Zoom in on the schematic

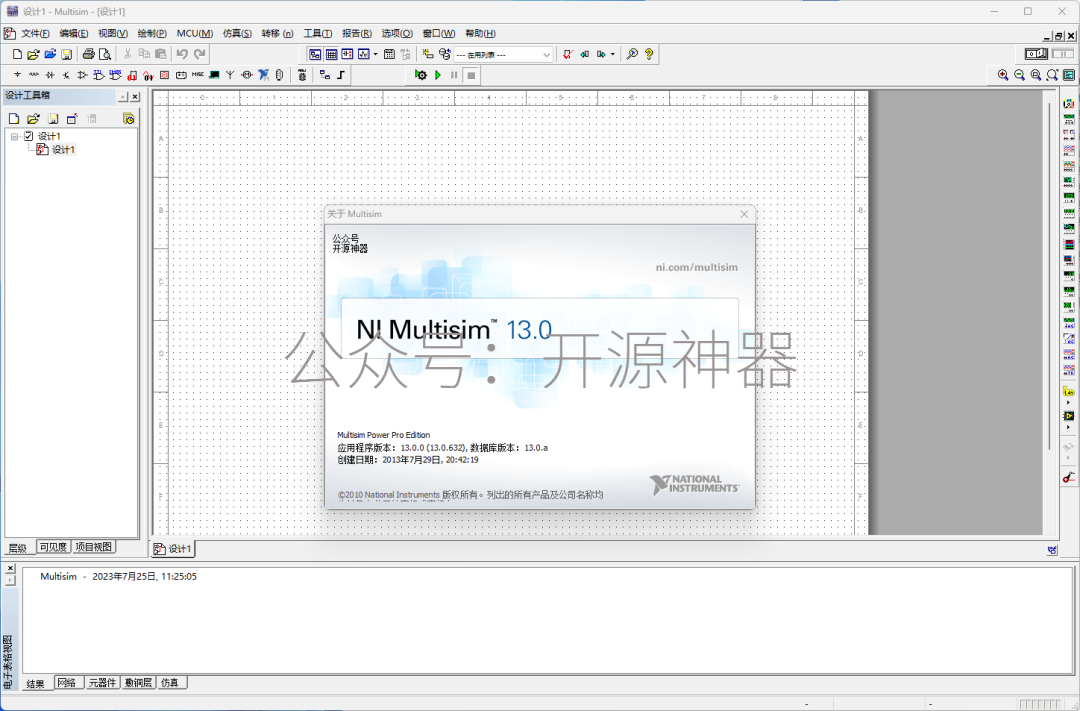click(x=1003, y=74)
